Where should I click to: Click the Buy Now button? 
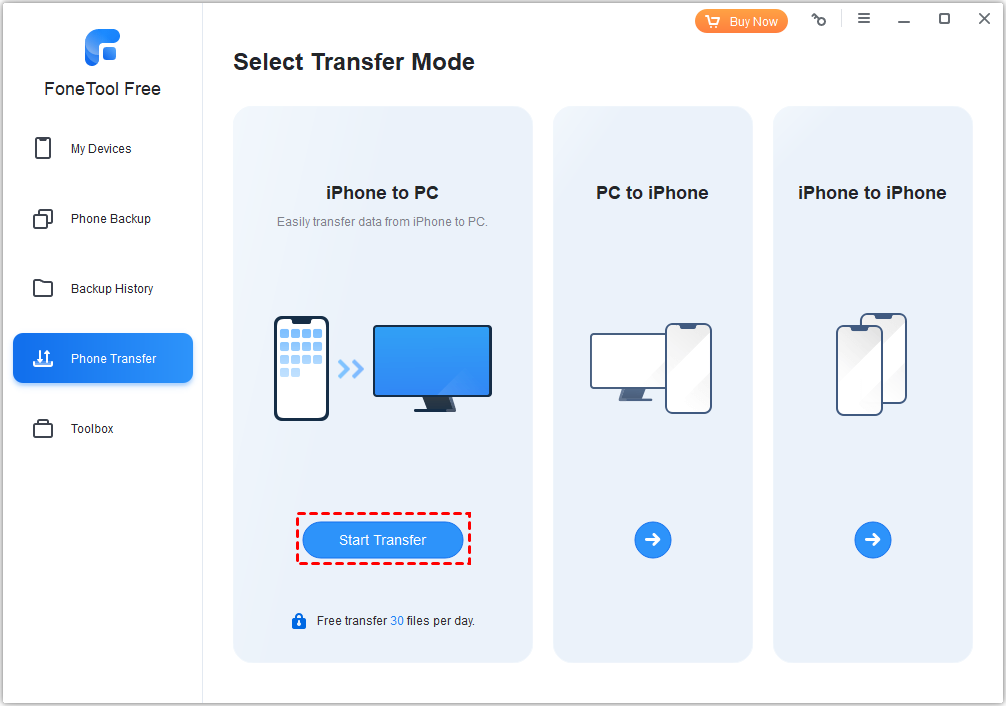click(741, 21)
